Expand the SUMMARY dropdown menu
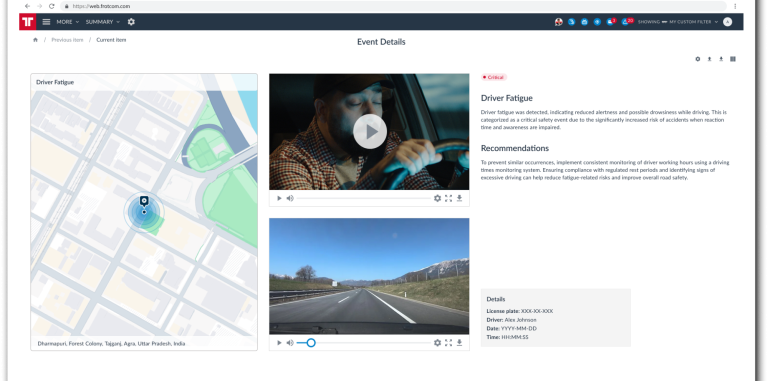This screenshot has width=768, height=381. [x=103, y=22]
